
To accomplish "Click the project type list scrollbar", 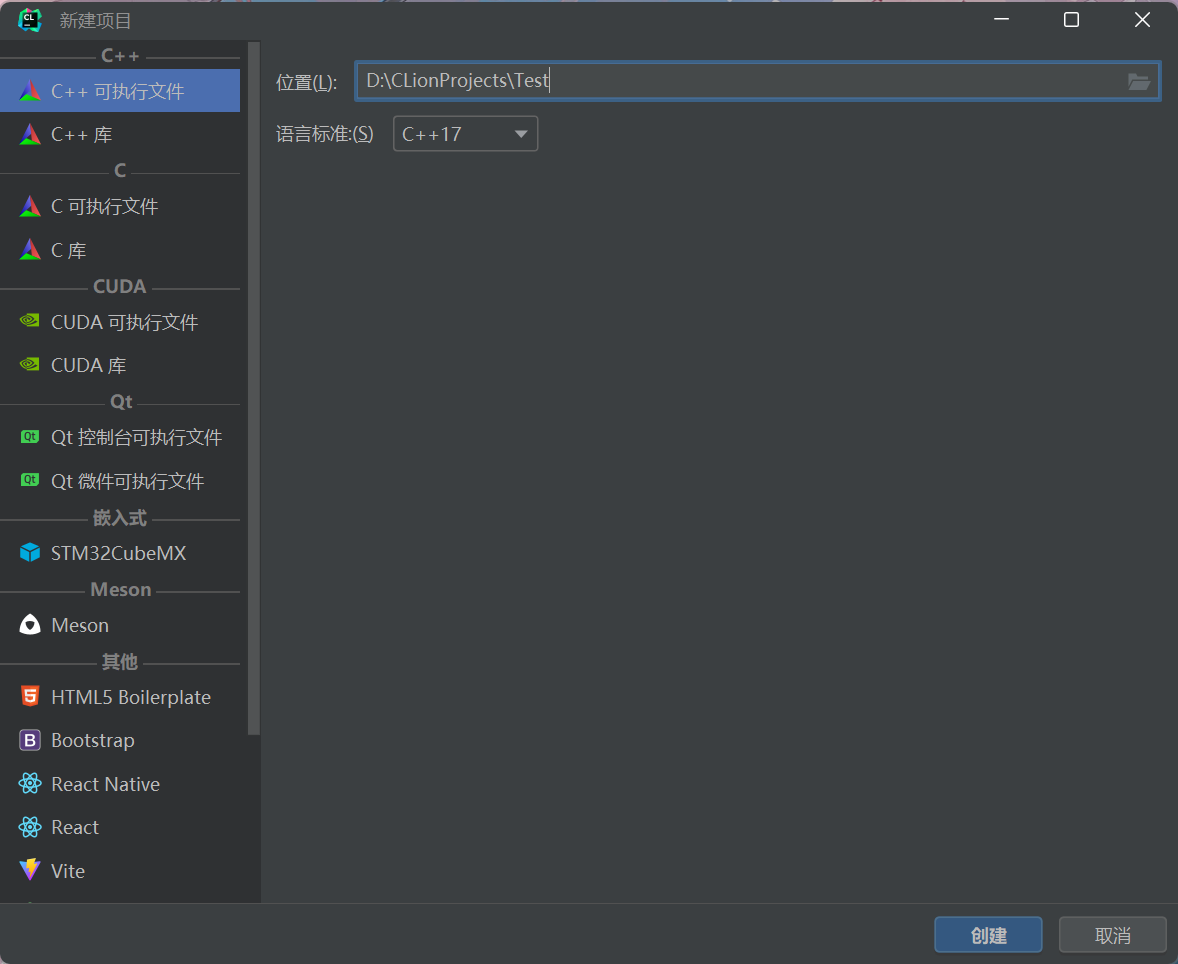I will (254, 400).
